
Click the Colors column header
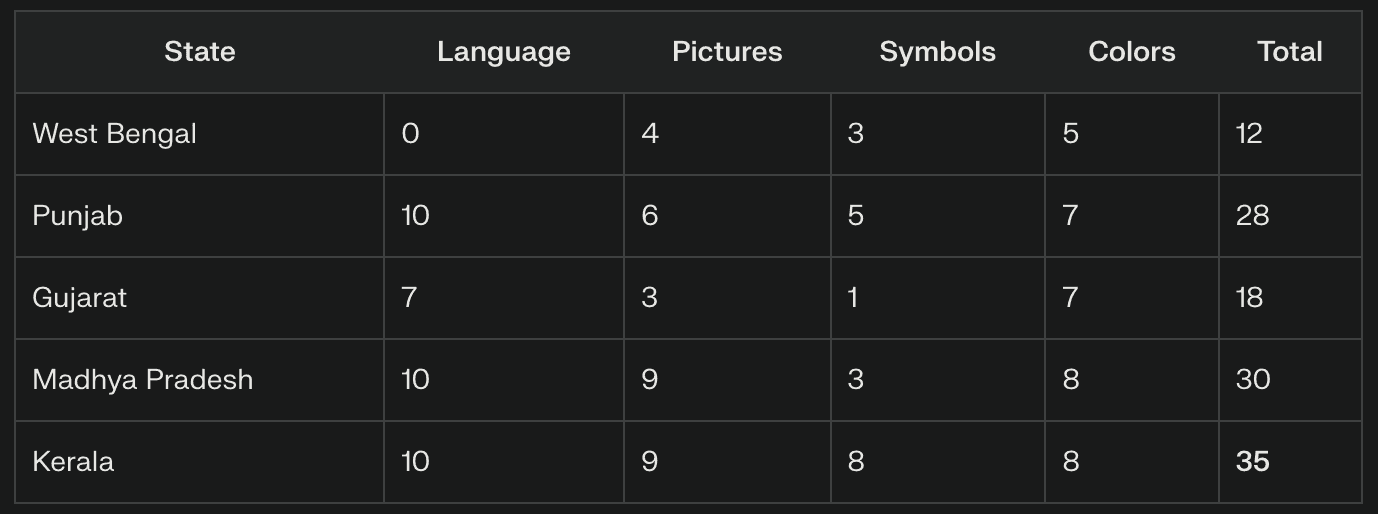click(1131, 52)
